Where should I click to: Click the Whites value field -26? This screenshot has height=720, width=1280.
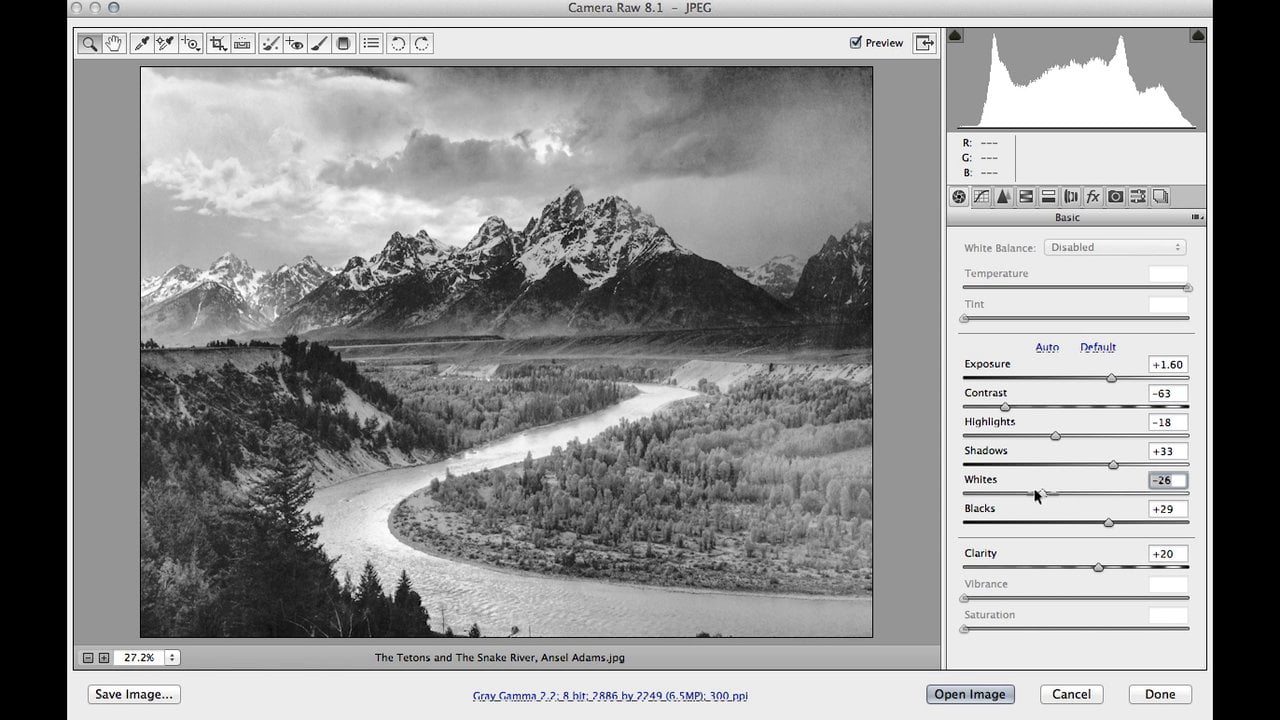tap(1168, 480)
